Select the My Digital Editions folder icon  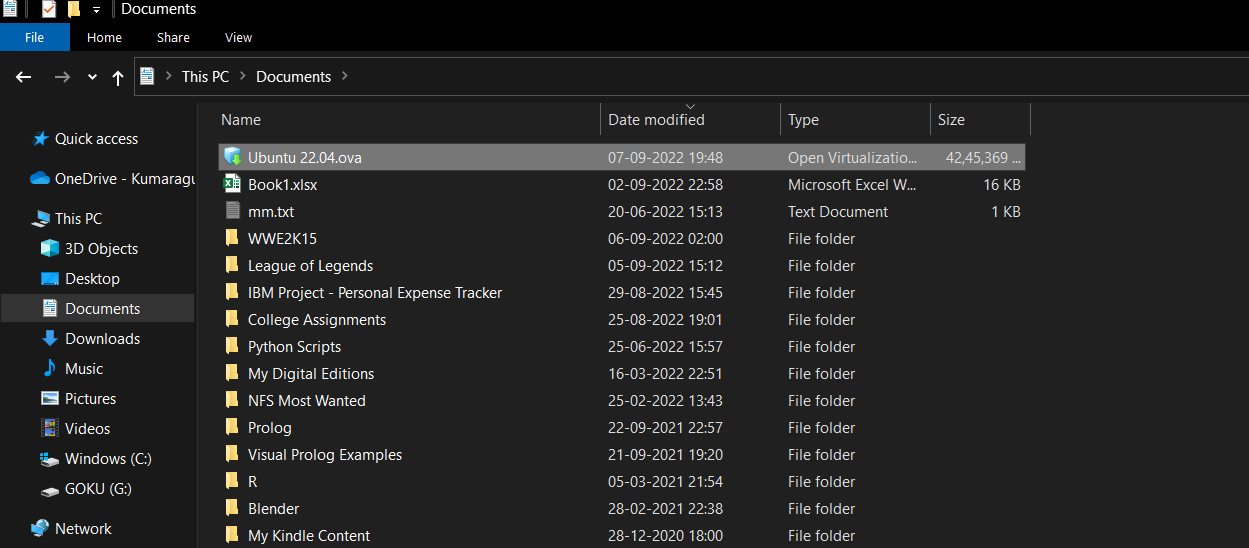[232, 373]
